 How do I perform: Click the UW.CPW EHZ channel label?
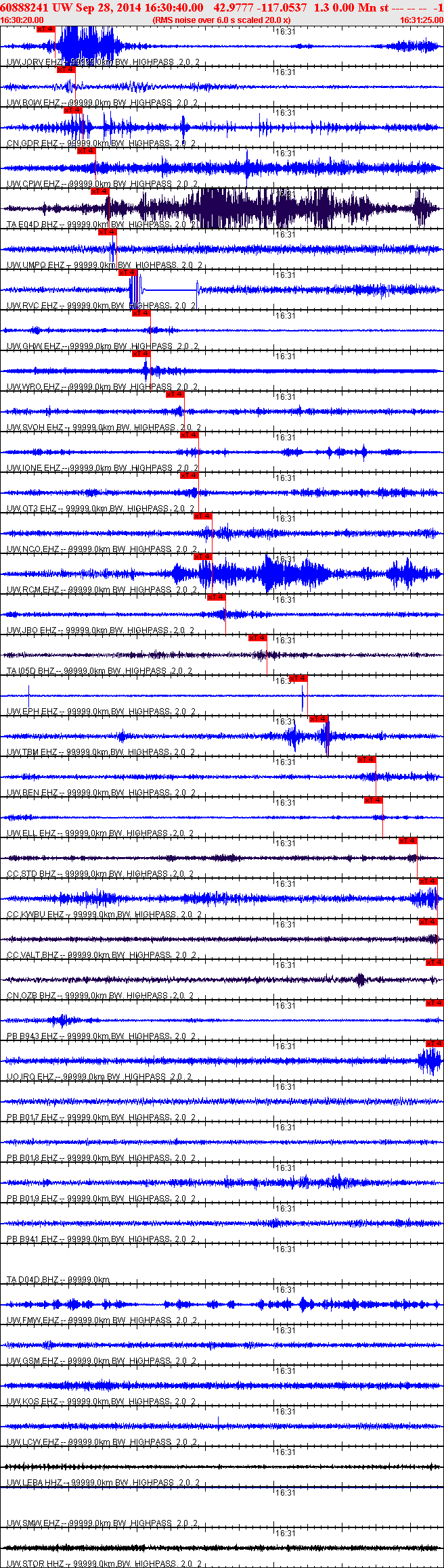(x=32, y=184)
